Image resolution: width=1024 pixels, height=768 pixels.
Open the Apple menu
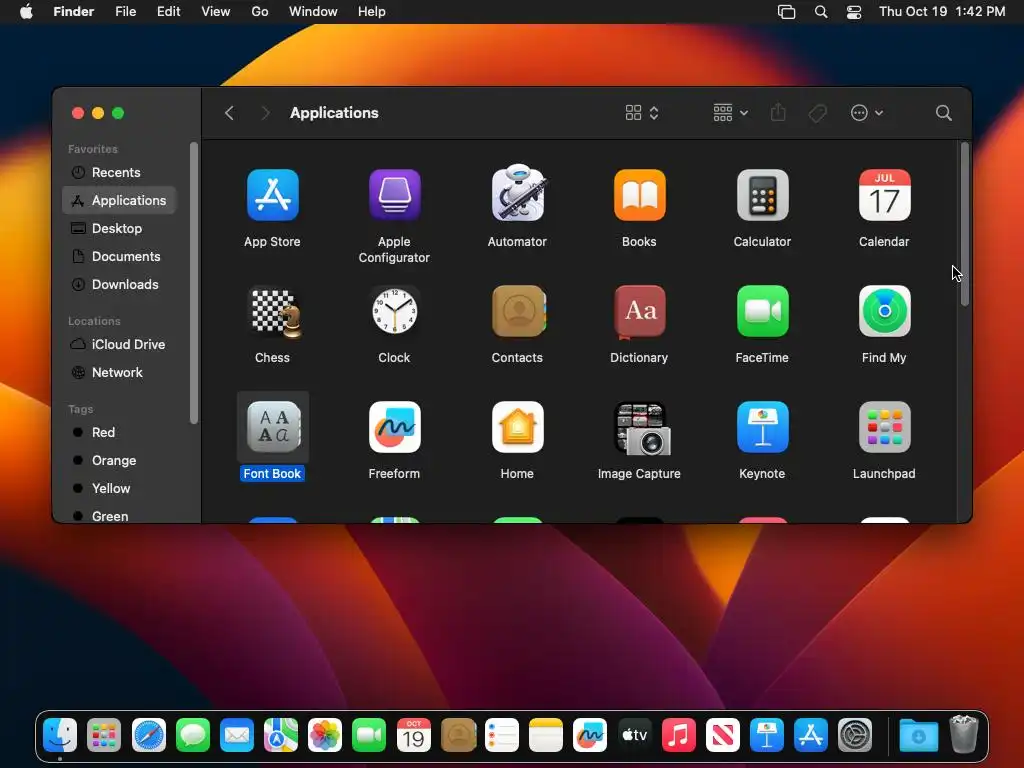point(26,12)
